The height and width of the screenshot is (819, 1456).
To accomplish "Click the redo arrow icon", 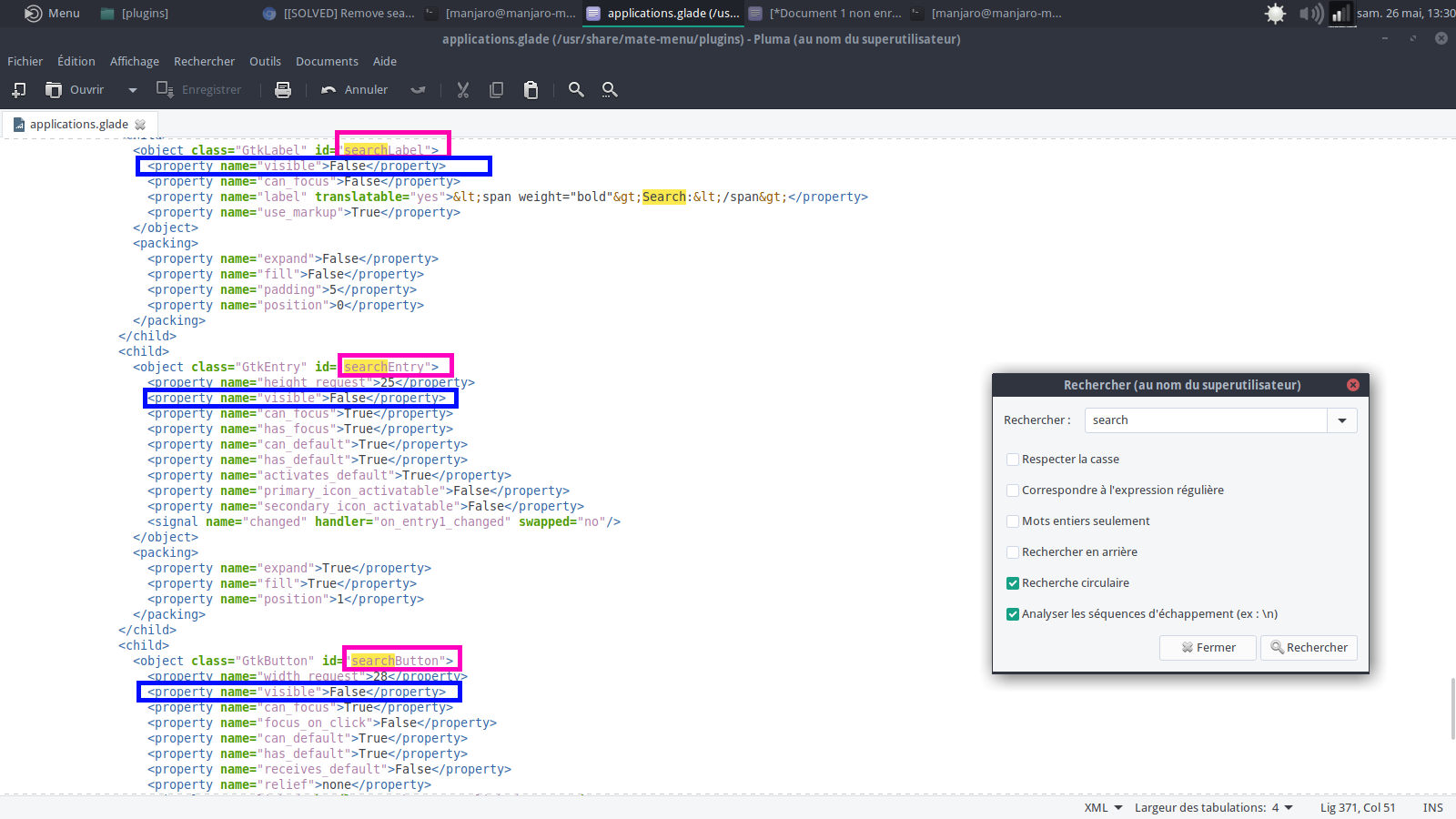I will pos(418,89).
